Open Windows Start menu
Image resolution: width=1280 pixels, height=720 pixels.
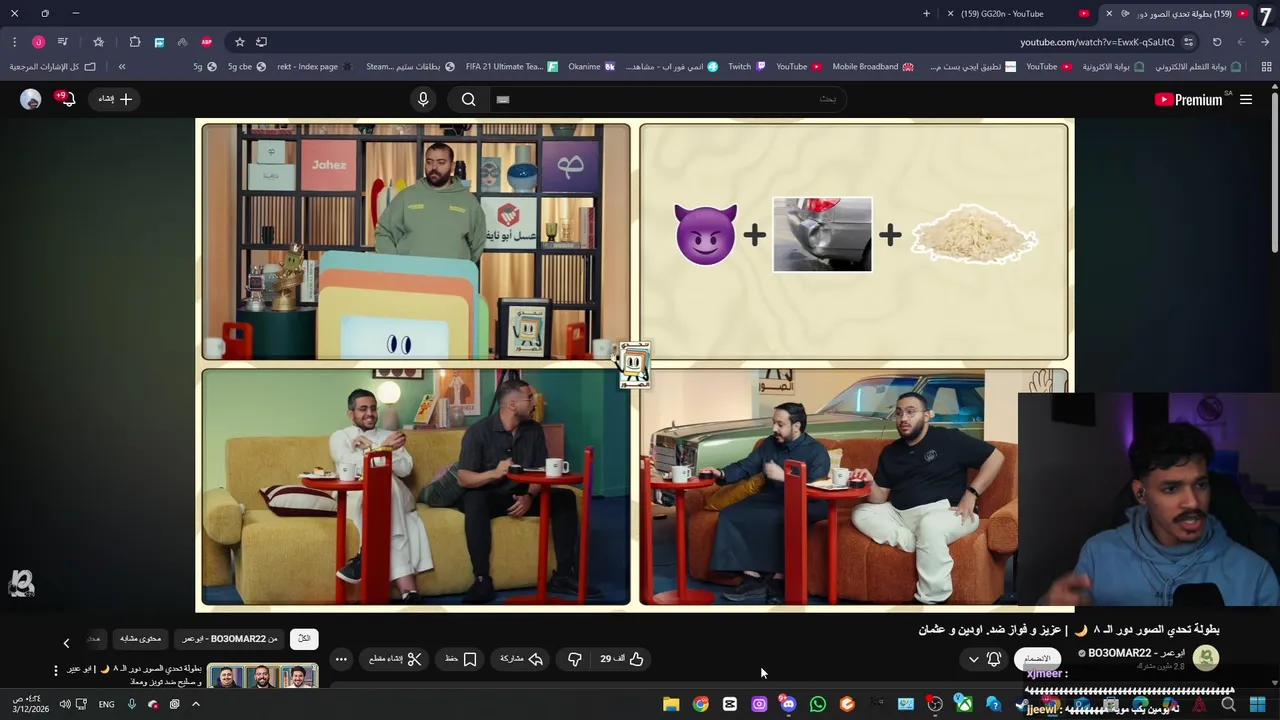(x=1257, y=704)
